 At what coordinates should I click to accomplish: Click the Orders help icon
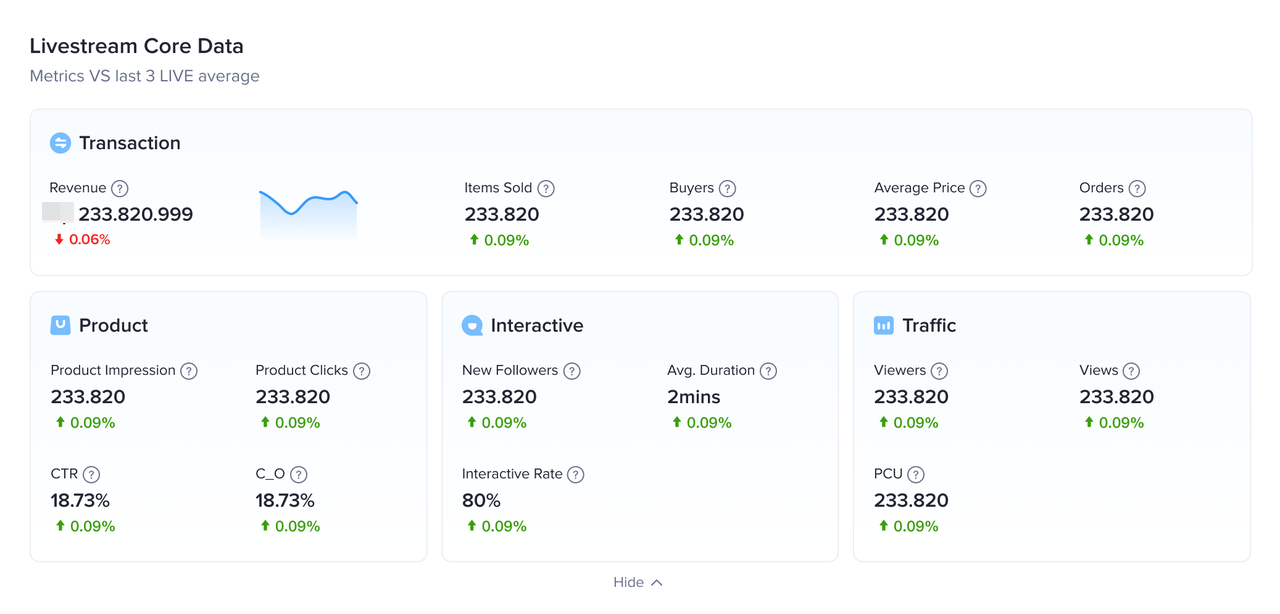1137,188
